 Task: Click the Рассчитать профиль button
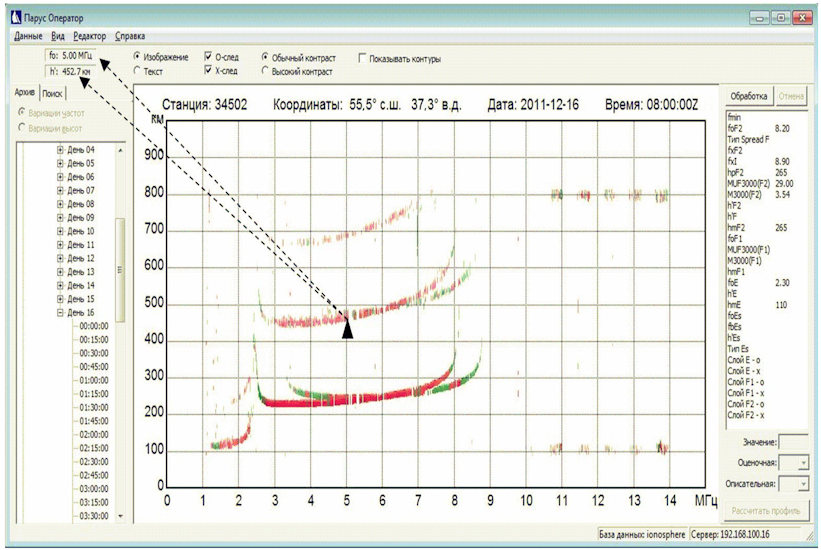coord(766,511)
